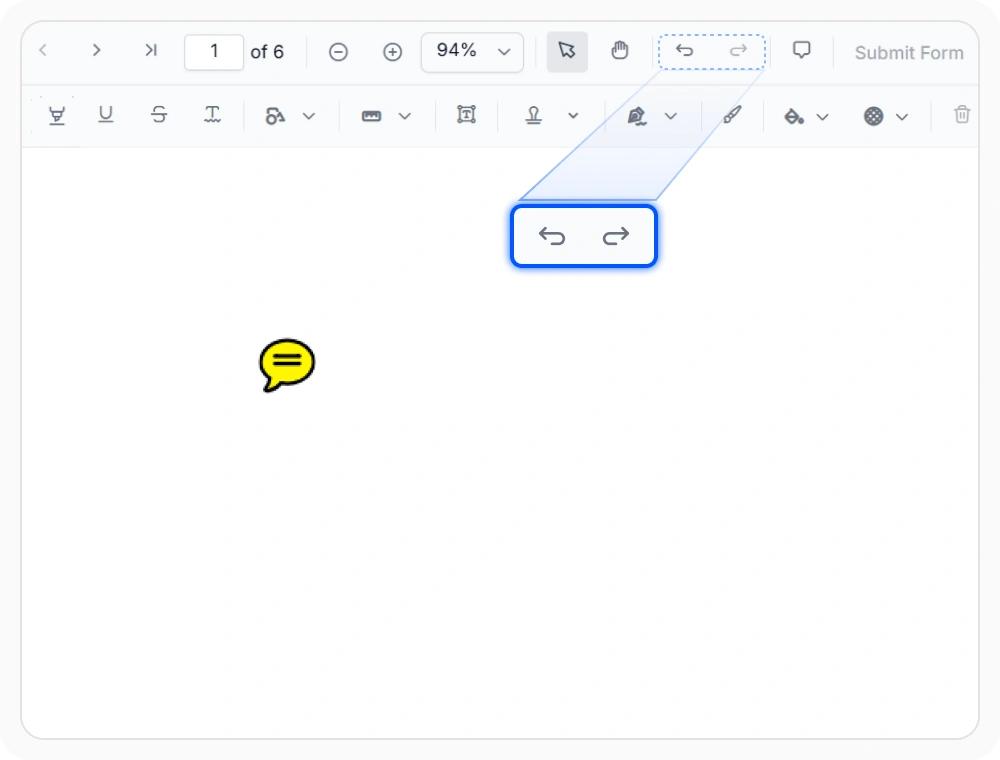Open the fill color bucket picker

[793, 116]
